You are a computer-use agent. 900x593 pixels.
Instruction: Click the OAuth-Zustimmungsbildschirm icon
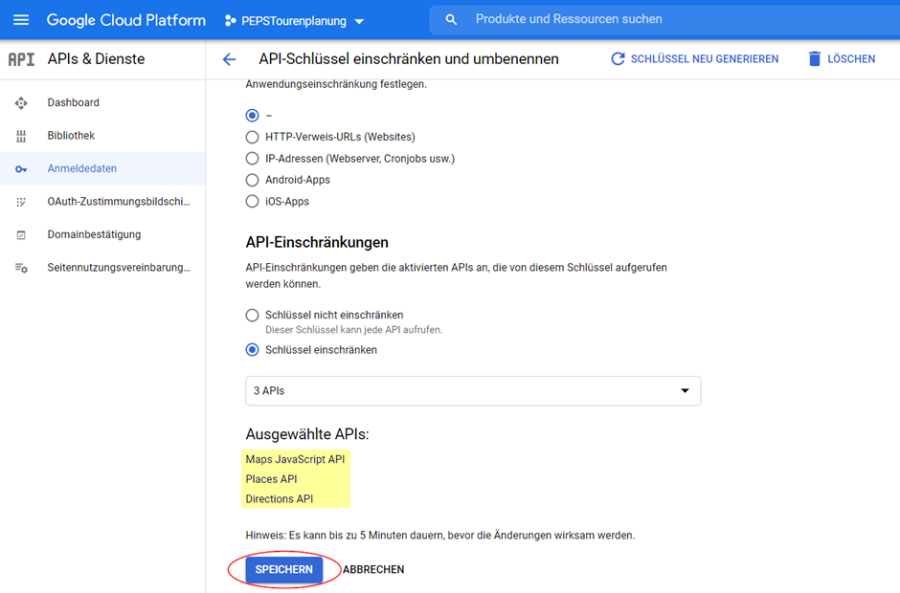[21, 202]
